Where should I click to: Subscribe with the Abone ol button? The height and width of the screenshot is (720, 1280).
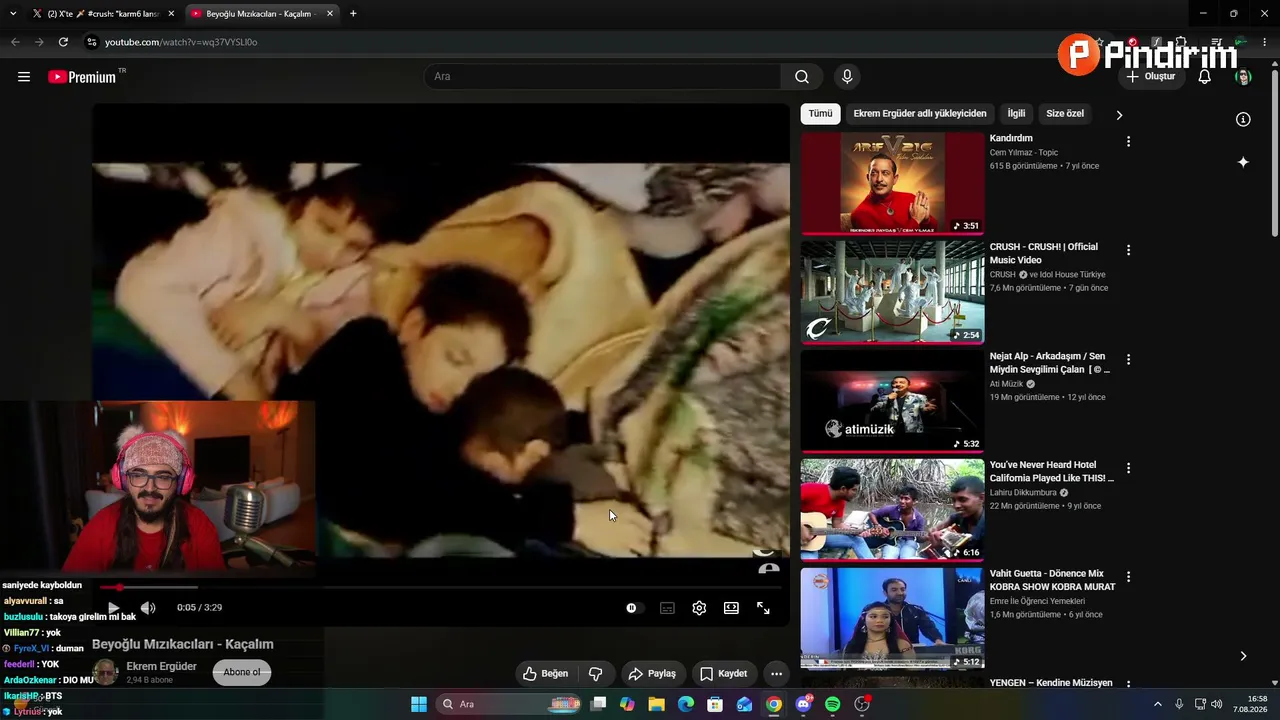(242, 673)
